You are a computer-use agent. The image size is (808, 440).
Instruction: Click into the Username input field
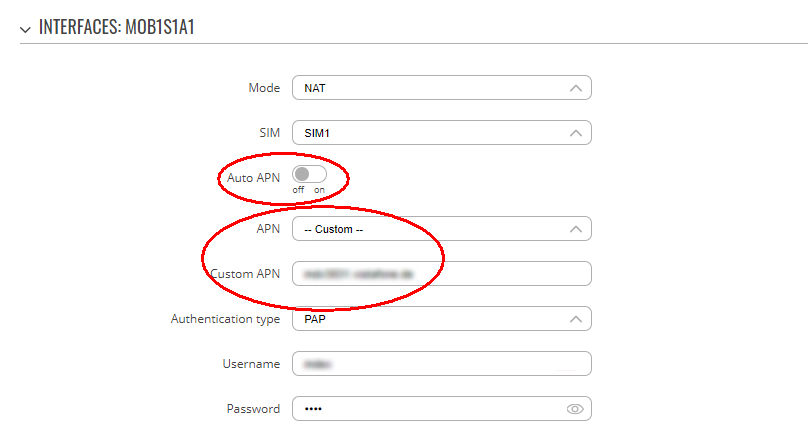pyautogui.click(x=442, y=364)
